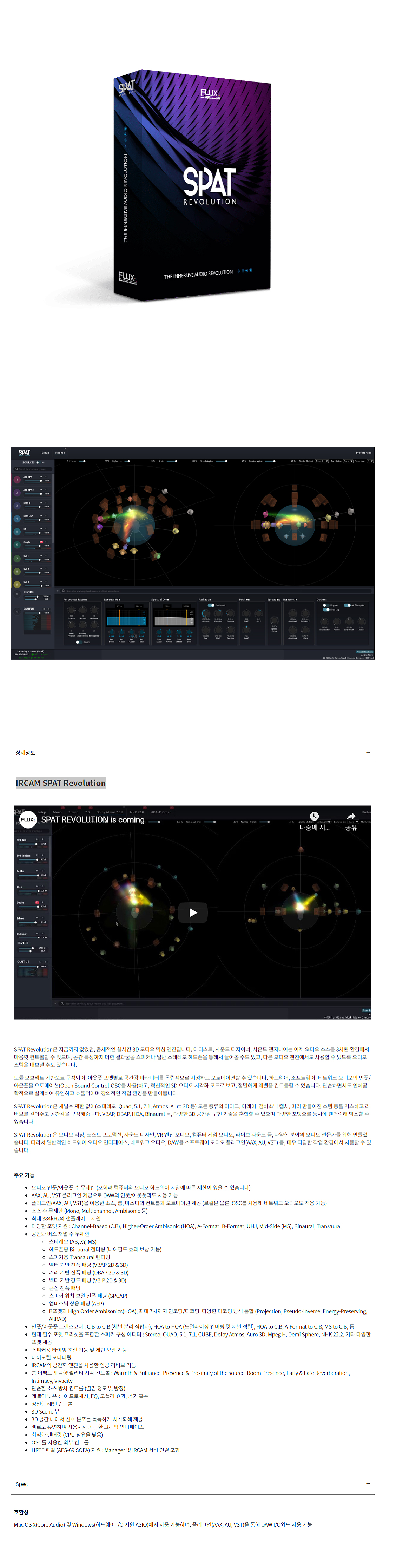This screenshot has width=396, height=1568.
Task: Open the video title 'SPAT REVOLUTION is coming'
Action: coord(92,819)
